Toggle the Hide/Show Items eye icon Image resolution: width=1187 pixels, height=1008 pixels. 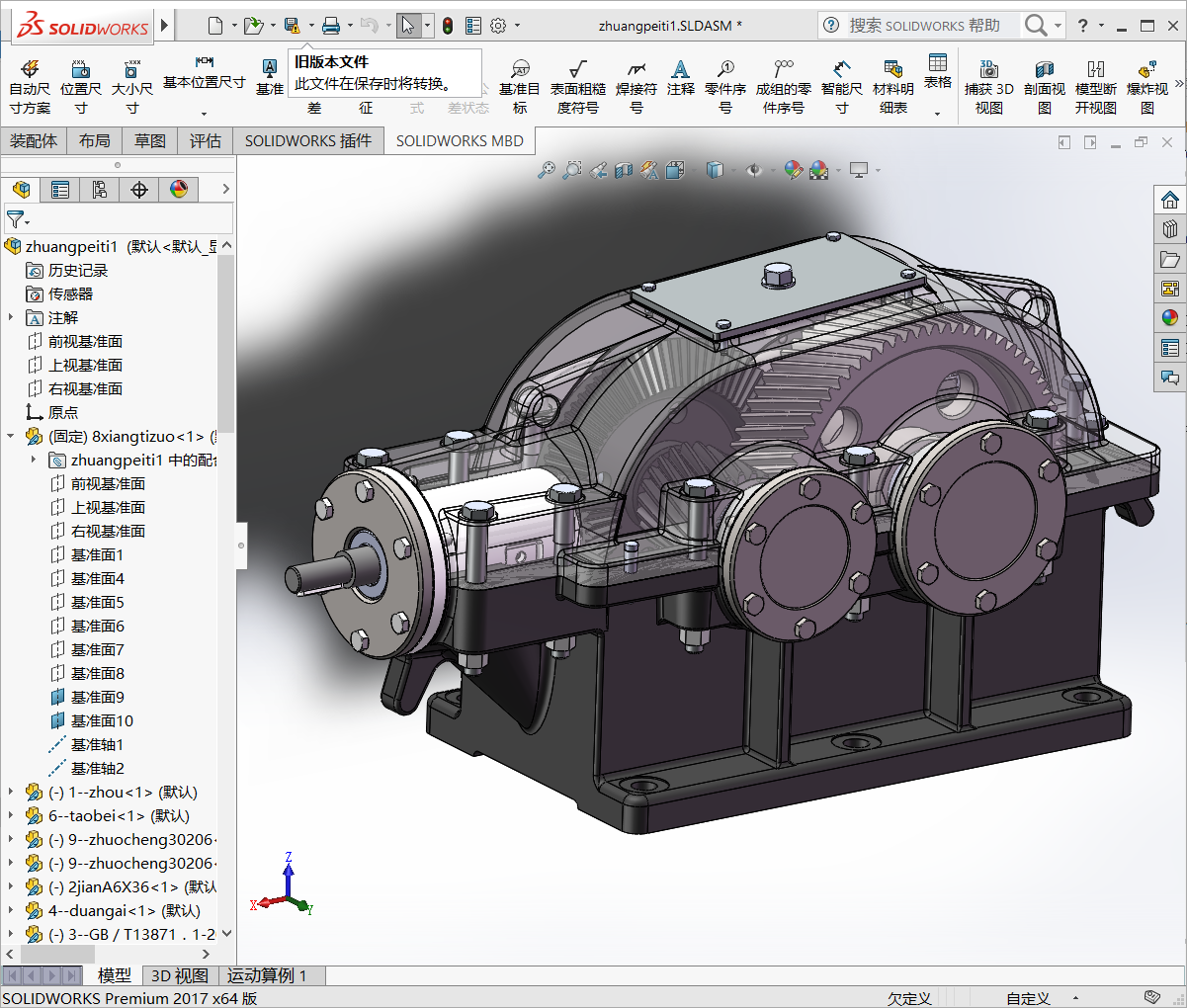pyautogui.click(x=754, y=170)
